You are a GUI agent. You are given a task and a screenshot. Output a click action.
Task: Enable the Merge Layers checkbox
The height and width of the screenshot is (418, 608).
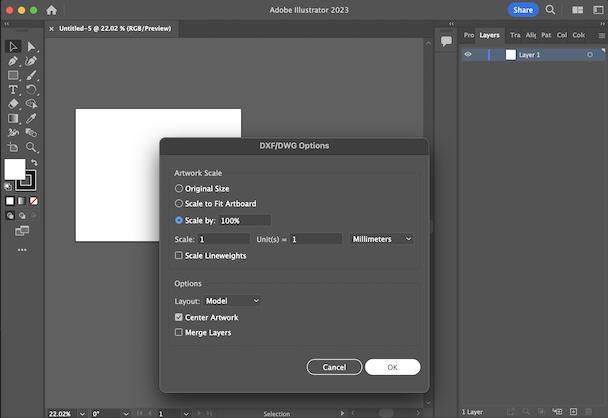pos(178,332)
